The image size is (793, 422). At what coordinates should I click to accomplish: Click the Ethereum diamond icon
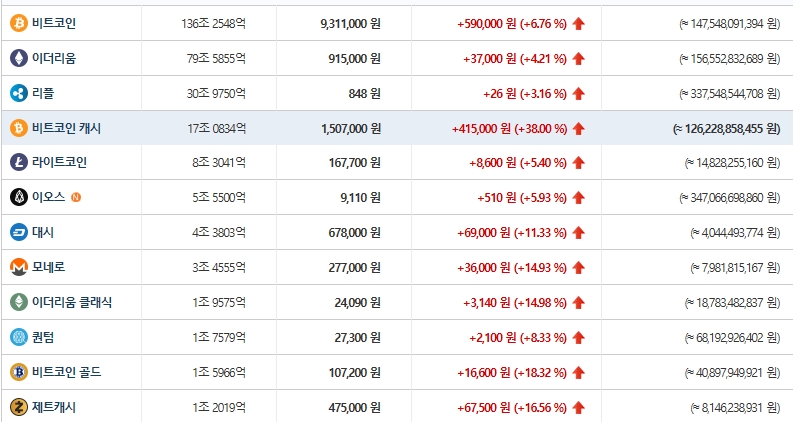19,58
